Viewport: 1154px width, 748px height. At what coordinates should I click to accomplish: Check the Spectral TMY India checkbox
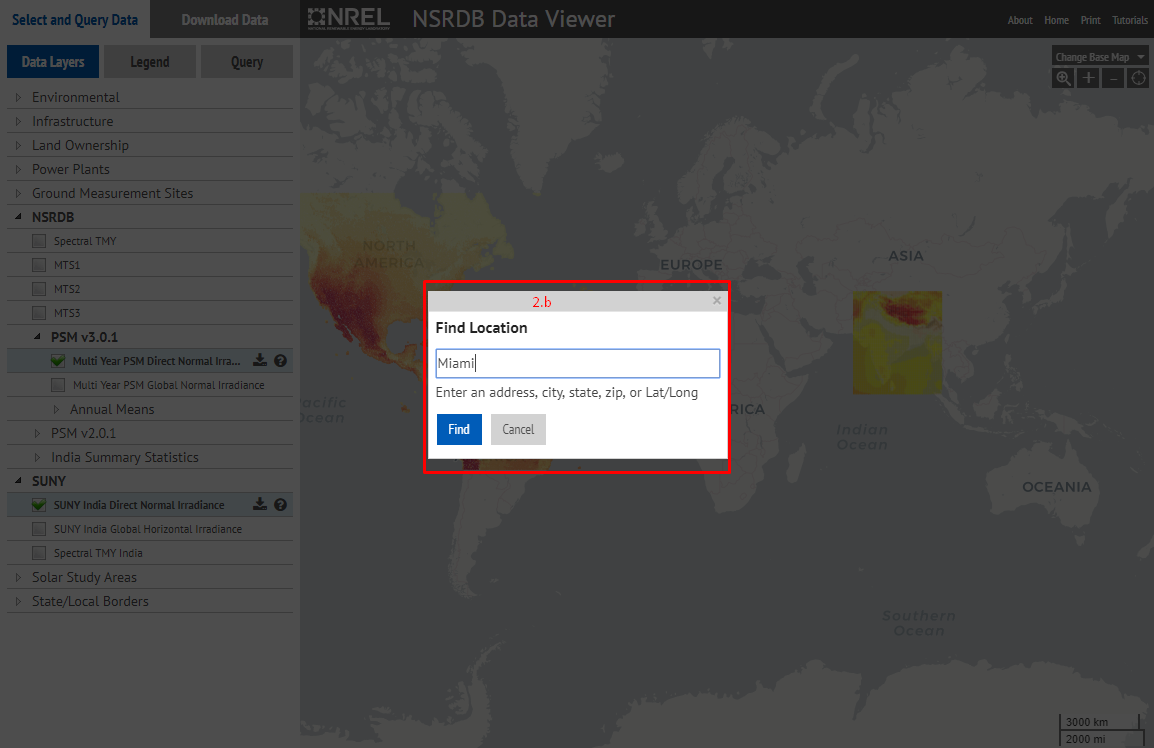(x=39, y=553)
